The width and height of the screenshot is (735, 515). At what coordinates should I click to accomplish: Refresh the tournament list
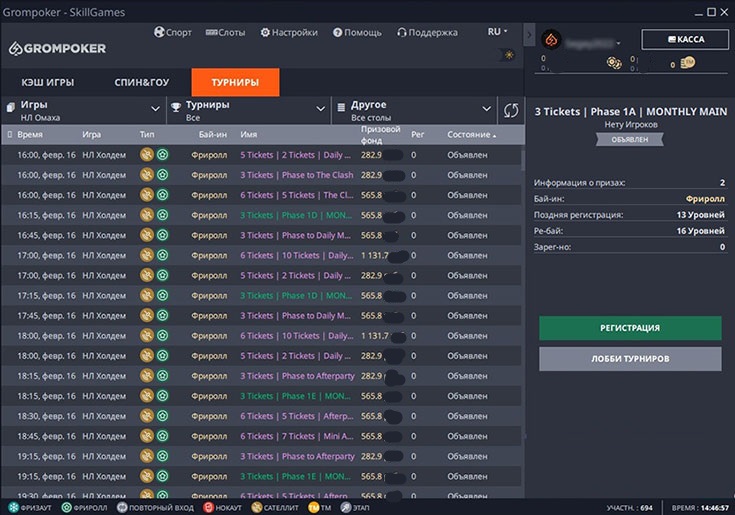coord(511,111)
